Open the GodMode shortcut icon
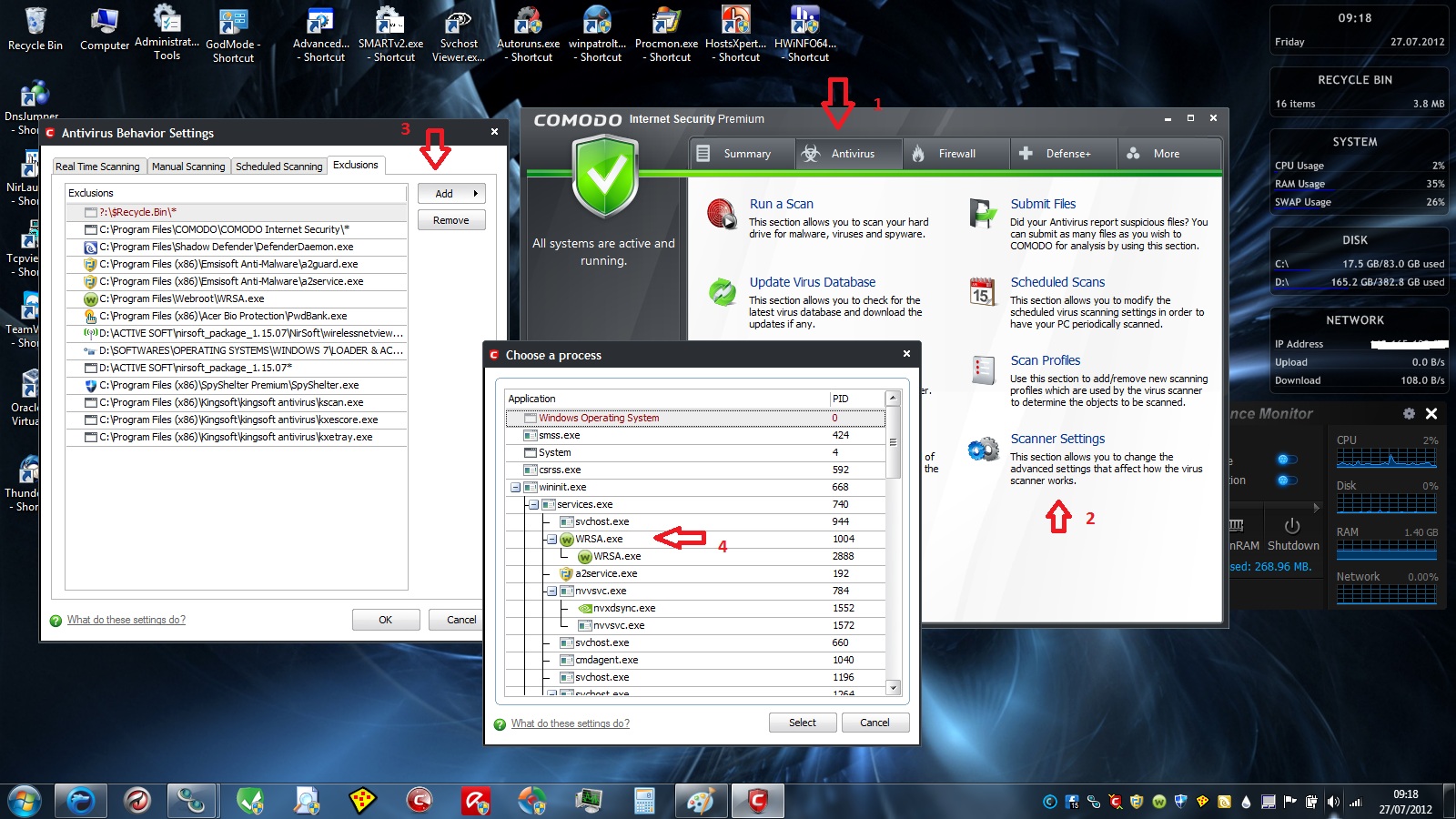Image resolution: width=1456 pixels, height=819 pixels. pyautogui.click(x=233, y=35)
